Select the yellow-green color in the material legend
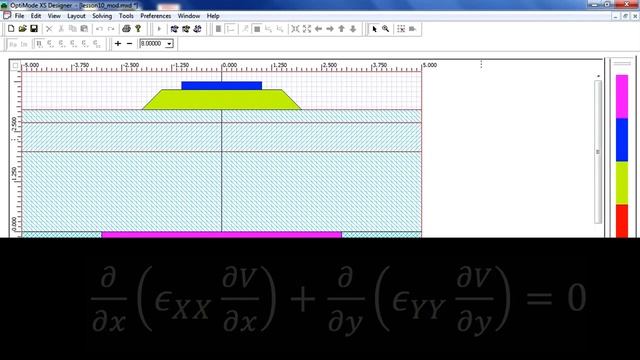Image resolution: width=640 pixels, height=360 pixels. coord(622,183)
